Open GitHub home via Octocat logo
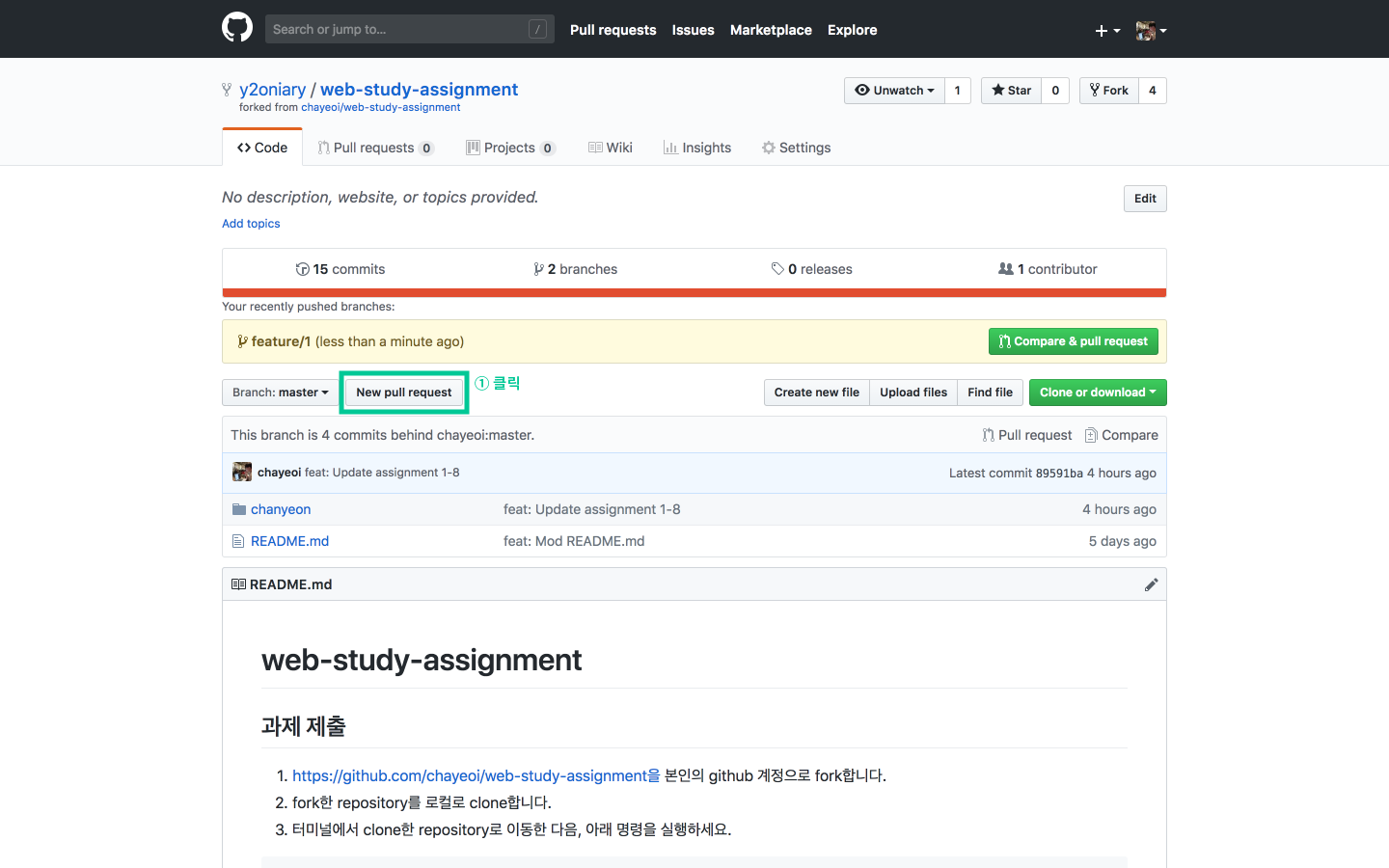The height and width of the screenshot is (868, 1389). coord(237,27)
